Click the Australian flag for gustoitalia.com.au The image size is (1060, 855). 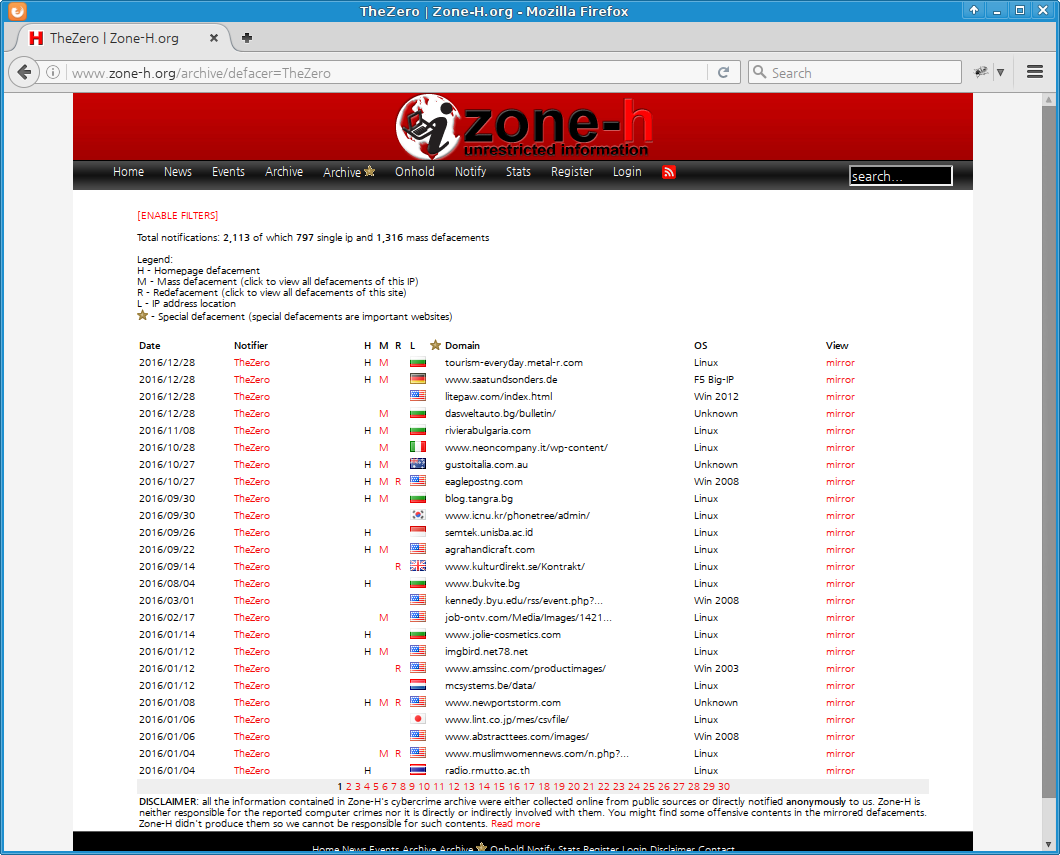click(418, 464)
